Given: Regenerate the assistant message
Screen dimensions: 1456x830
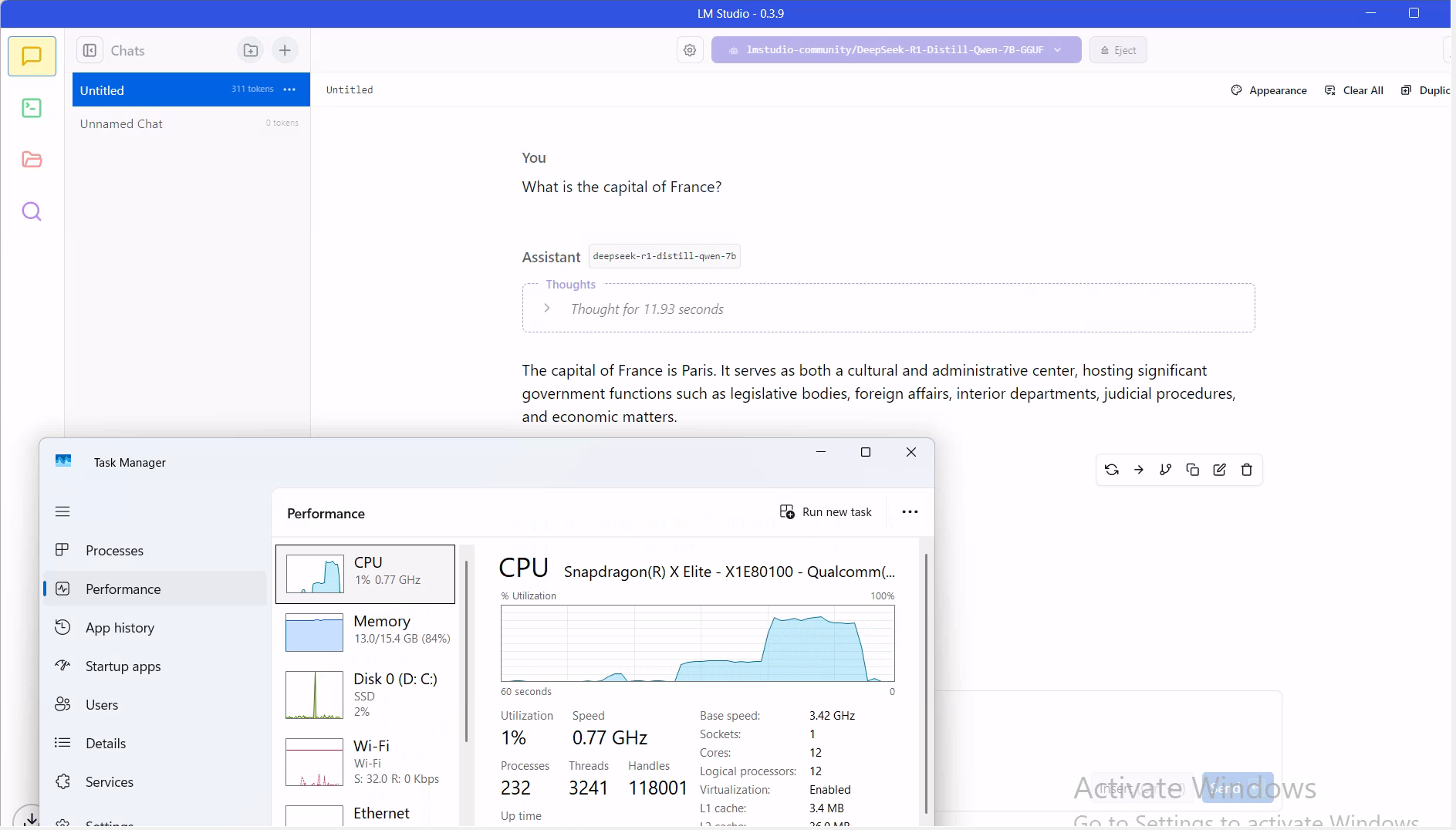Looking at the screenshot, I should click(1112, 470).
